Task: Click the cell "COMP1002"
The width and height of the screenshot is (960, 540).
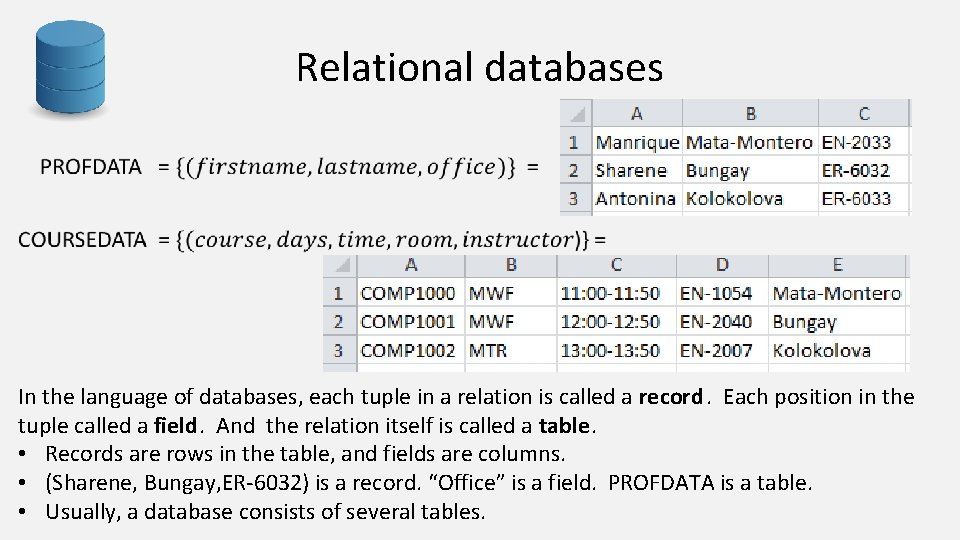Action: (x=411, y=350)
